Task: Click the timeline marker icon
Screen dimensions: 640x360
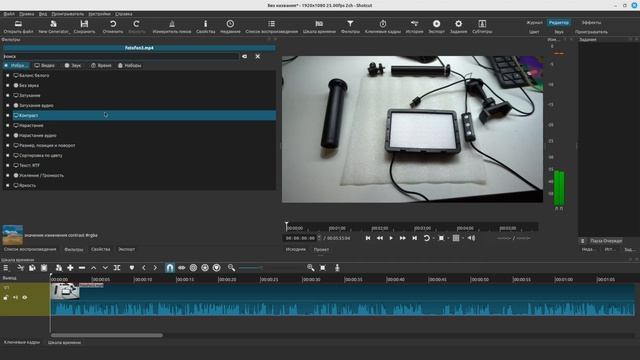Action: 131,268
